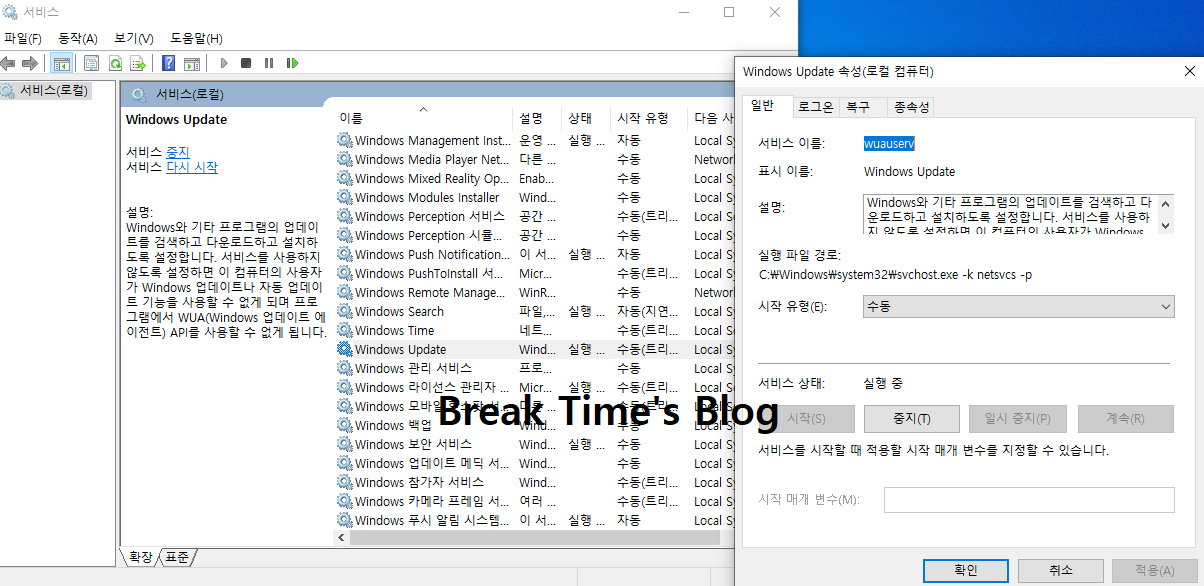Screen dimensions: 1204x586
Task: Click the horizontal scrollbar of the services list
Action: 534,538
